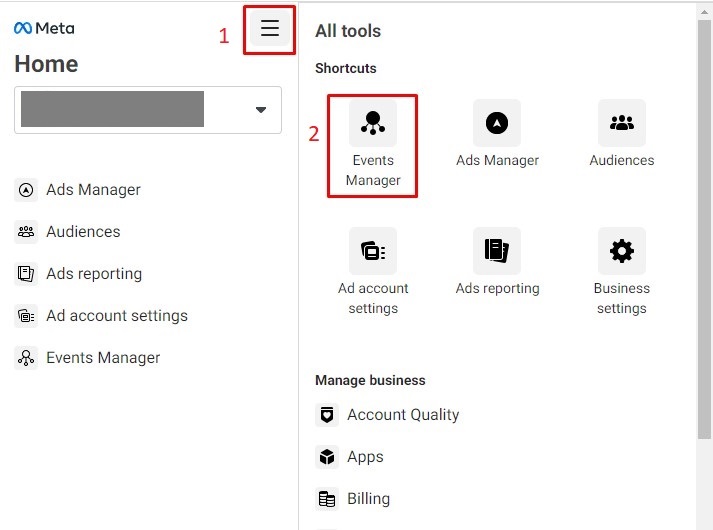Open the Ads Manager shortcut tile icon
Viewport: 713px width, 530px height.
(497, 123)
